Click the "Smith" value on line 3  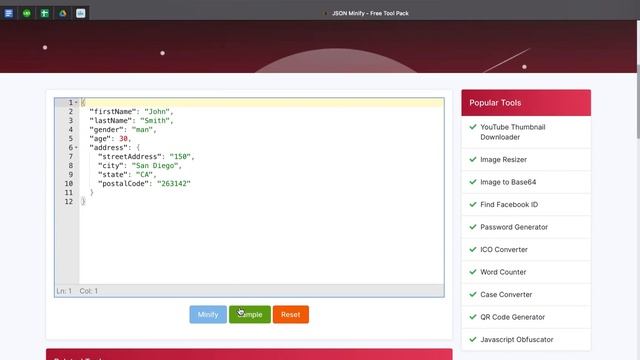155,120
